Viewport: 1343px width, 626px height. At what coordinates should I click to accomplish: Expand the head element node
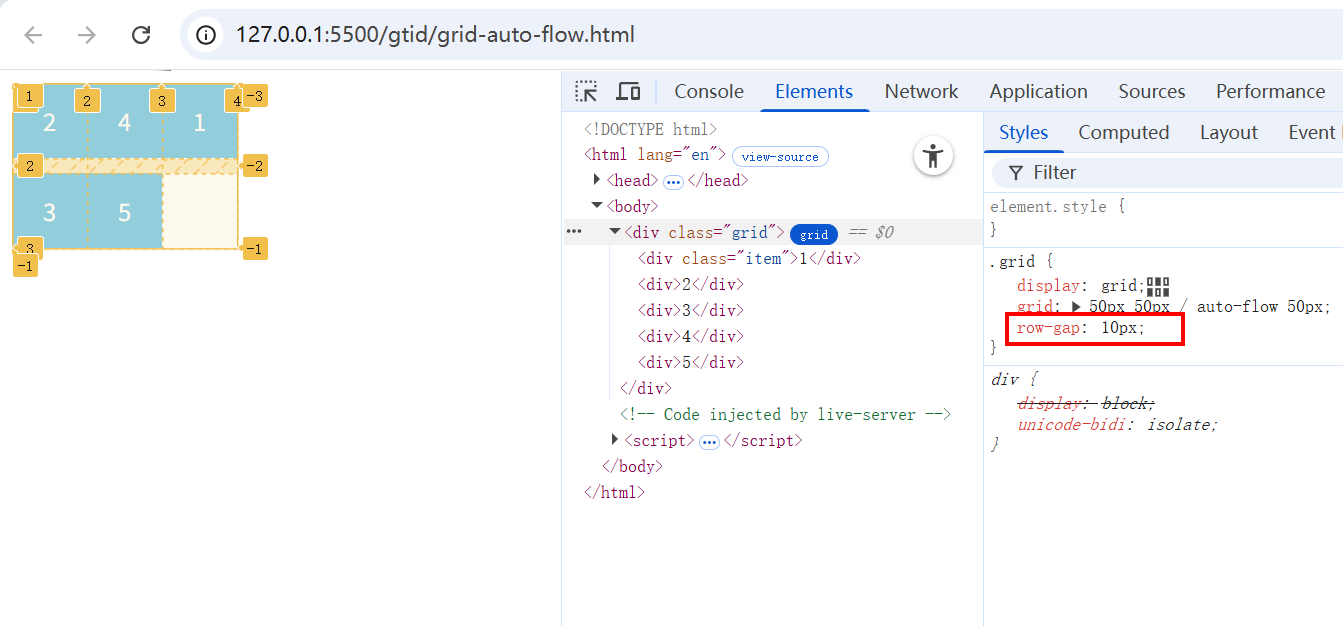coord(597,180)
